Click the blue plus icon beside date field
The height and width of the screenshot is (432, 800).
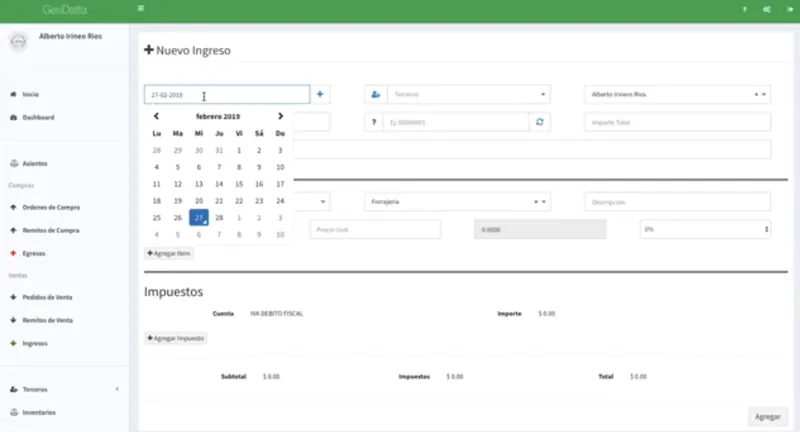(320, 94)
